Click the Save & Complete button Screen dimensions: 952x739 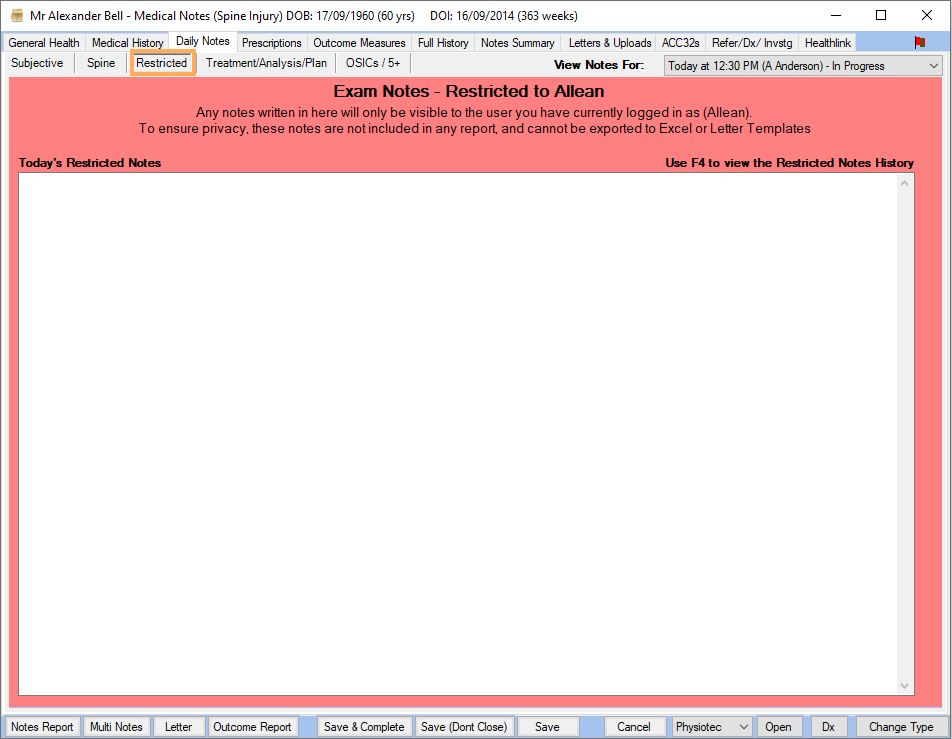pyautogui.click(x=364, y=727)
